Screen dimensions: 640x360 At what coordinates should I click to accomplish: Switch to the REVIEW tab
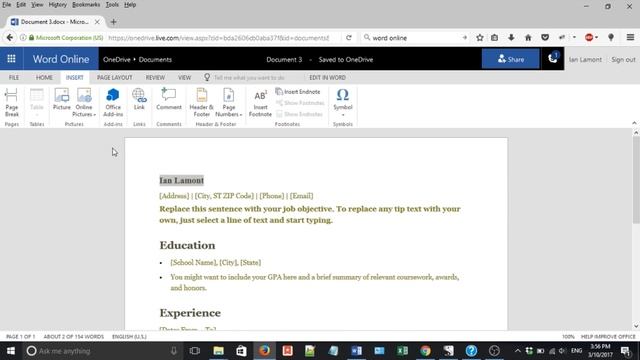tap(155, 77)
